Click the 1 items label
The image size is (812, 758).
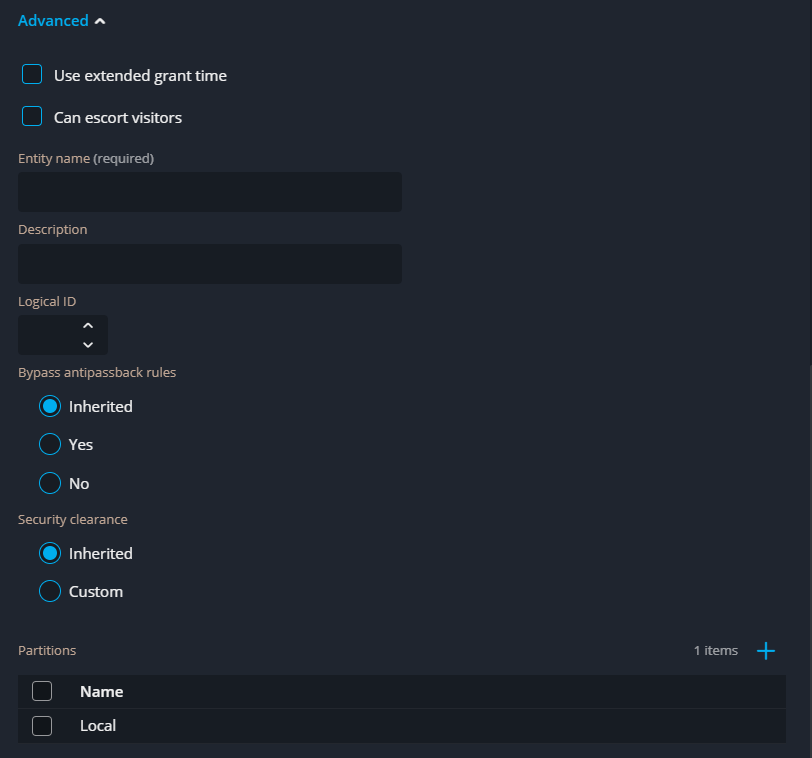(715, 650)
